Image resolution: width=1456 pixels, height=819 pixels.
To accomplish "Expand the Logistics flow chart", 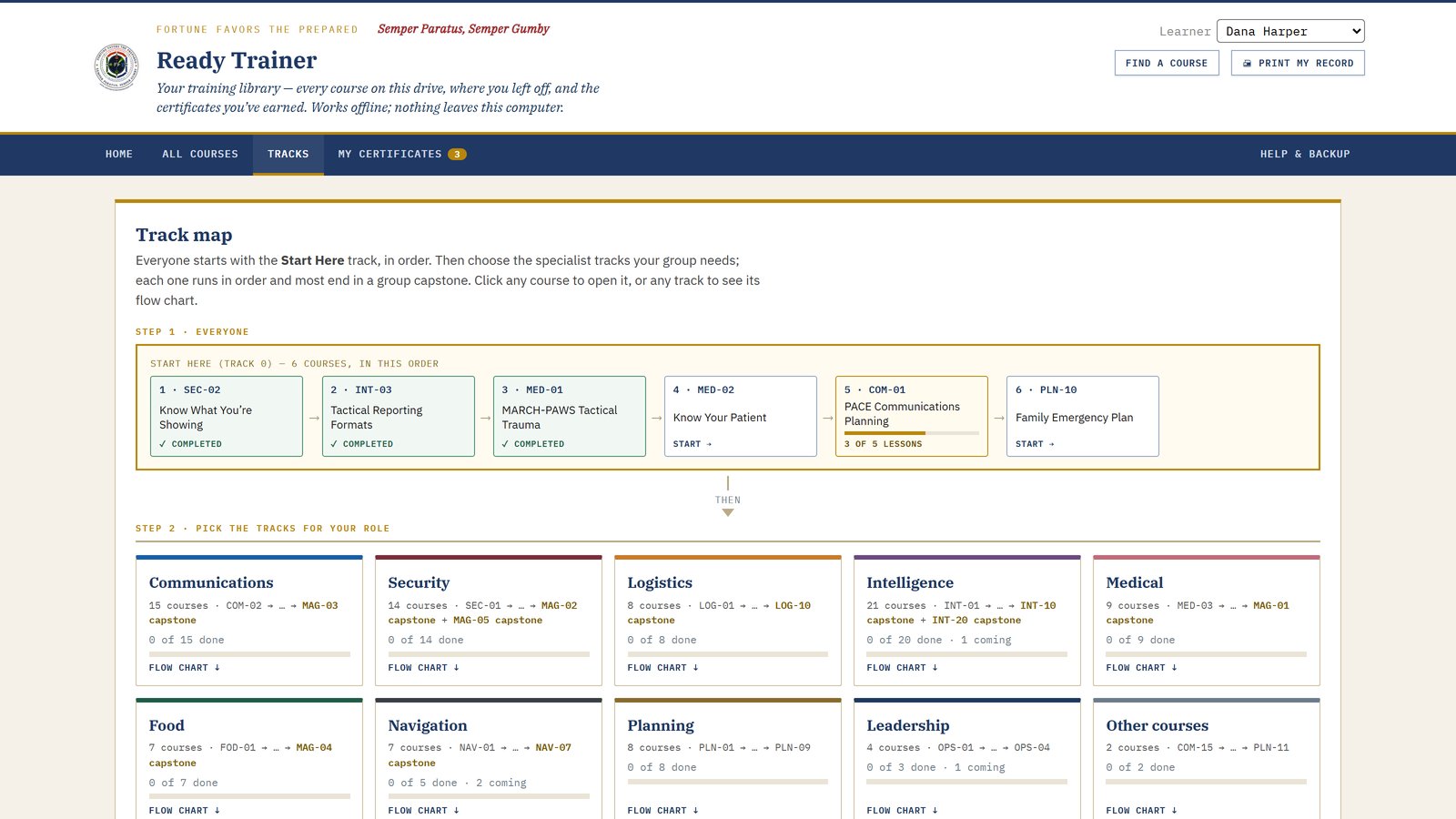I will 663,668.
